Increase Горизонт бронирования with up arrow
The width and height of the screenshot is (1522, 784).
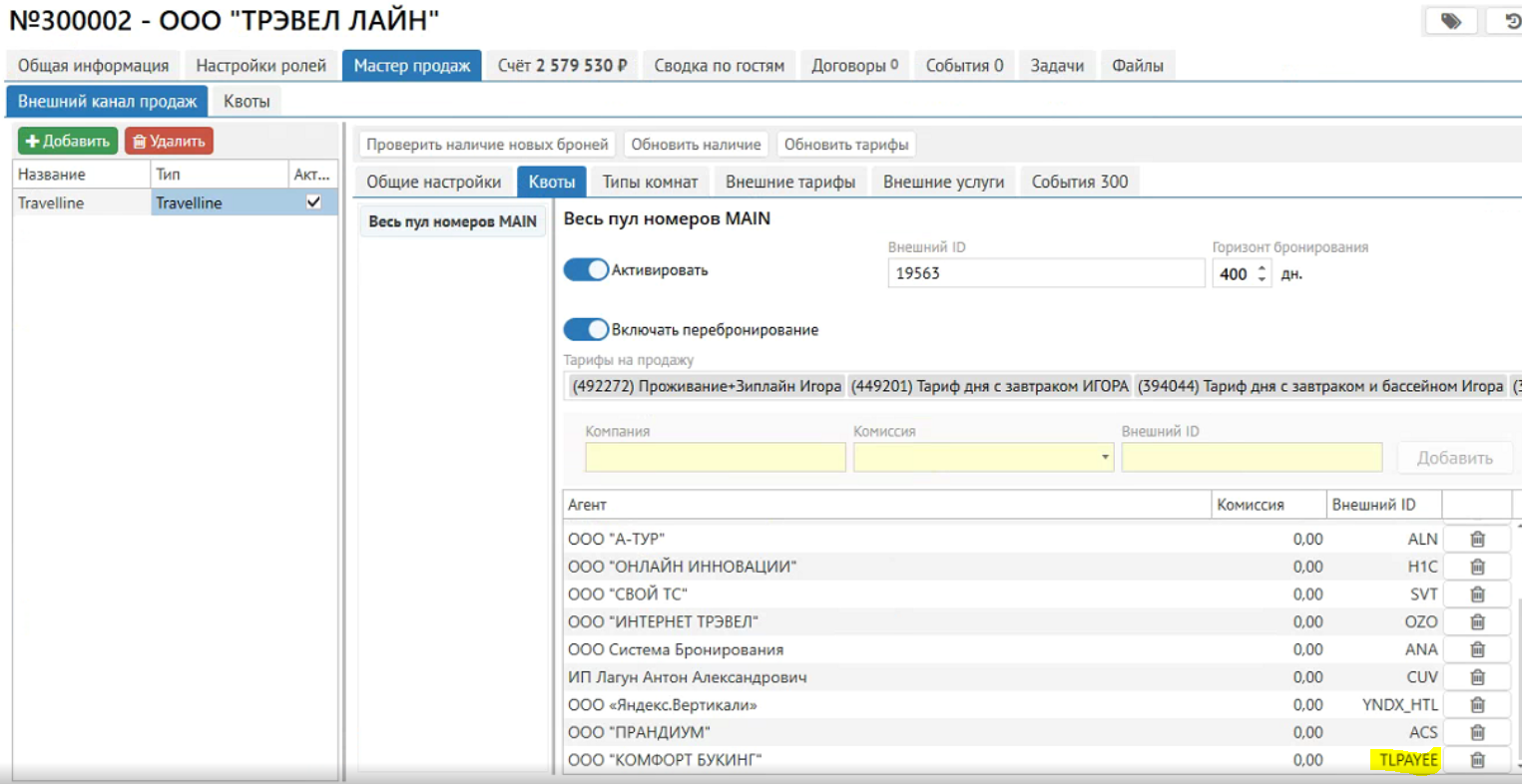pyautogui.click(x=1263, y=267)
